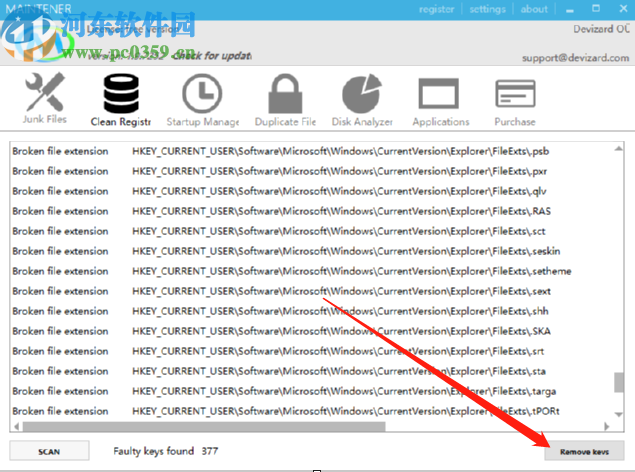Click the horizontal scrollbar left arrow
635x472 pixels.
pos(16,426)
